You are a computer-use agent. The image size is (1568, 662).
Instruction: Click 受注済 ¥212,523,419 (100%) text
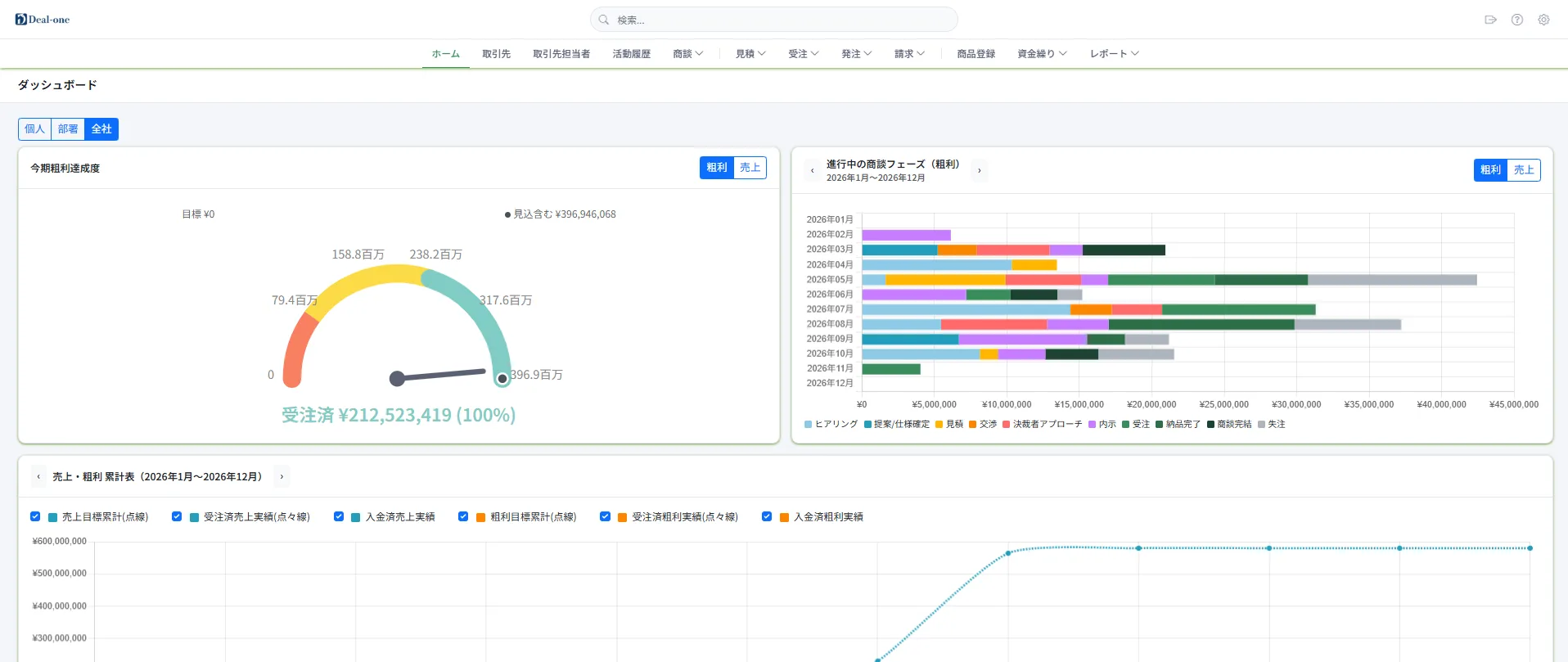click(399, 415)
